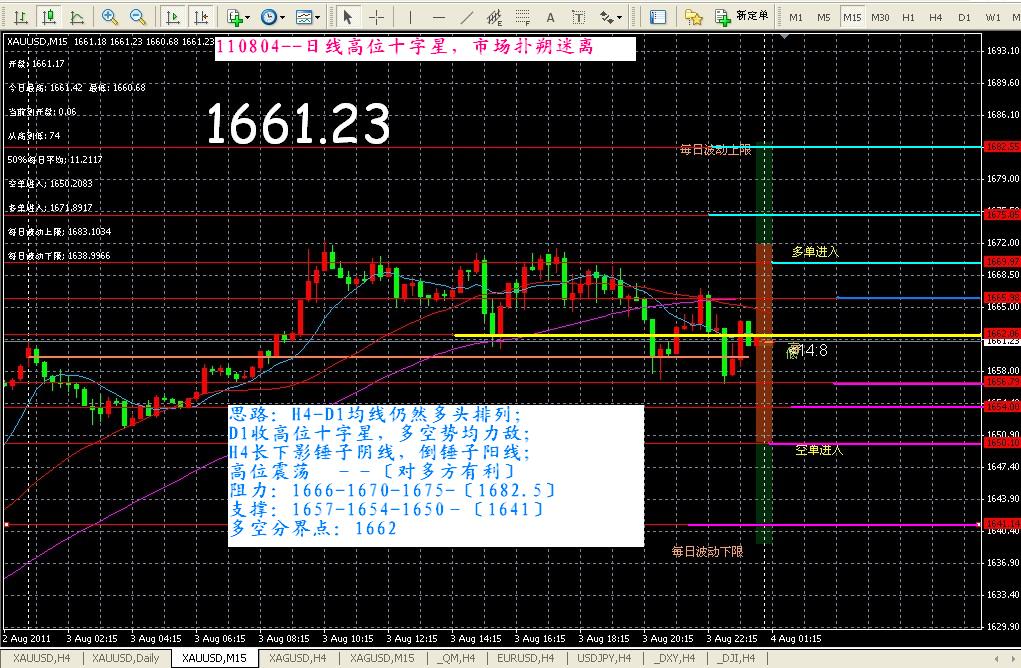The height and width of the screenshot is (668, 1021).
Task: Click the 新定单 new order button
Action: [742, 16]
